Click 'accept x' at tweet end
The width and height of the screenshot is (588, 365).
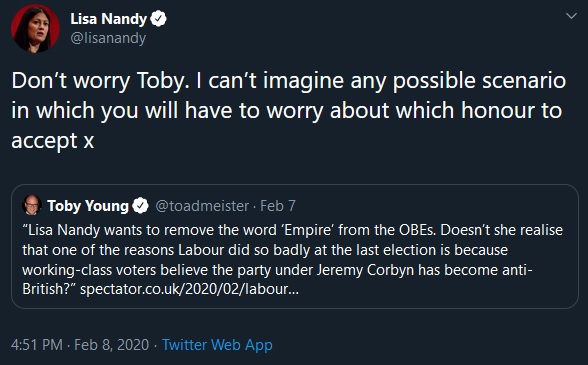[52, 141]
